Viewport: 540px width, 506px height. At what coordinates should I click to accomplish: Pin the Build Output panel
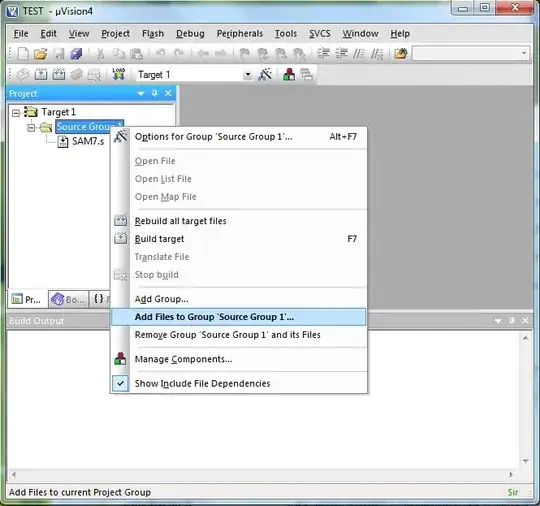tap(512, 321)
